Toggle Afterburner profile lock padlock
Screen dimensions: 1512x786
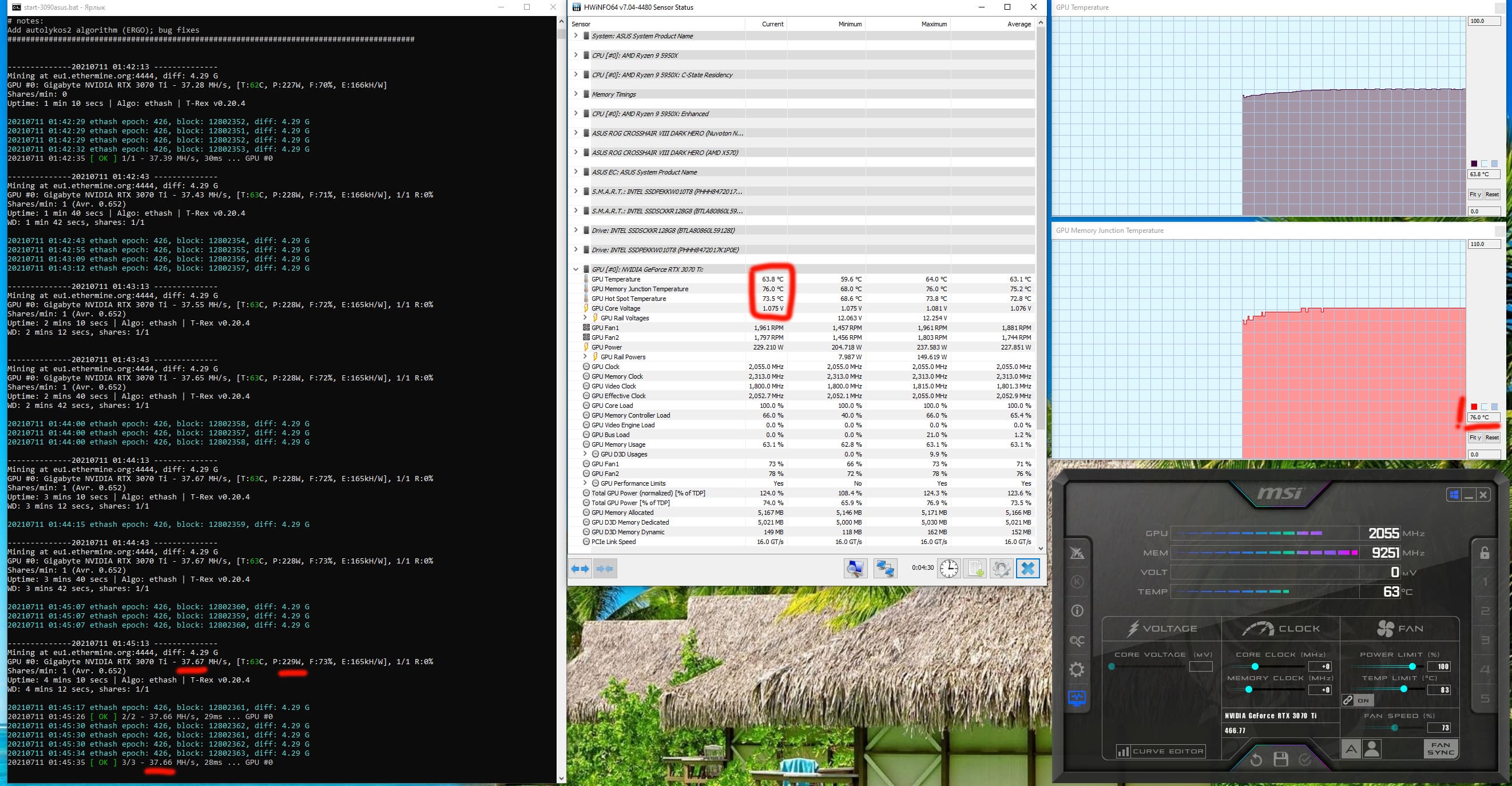point(1485,553)
